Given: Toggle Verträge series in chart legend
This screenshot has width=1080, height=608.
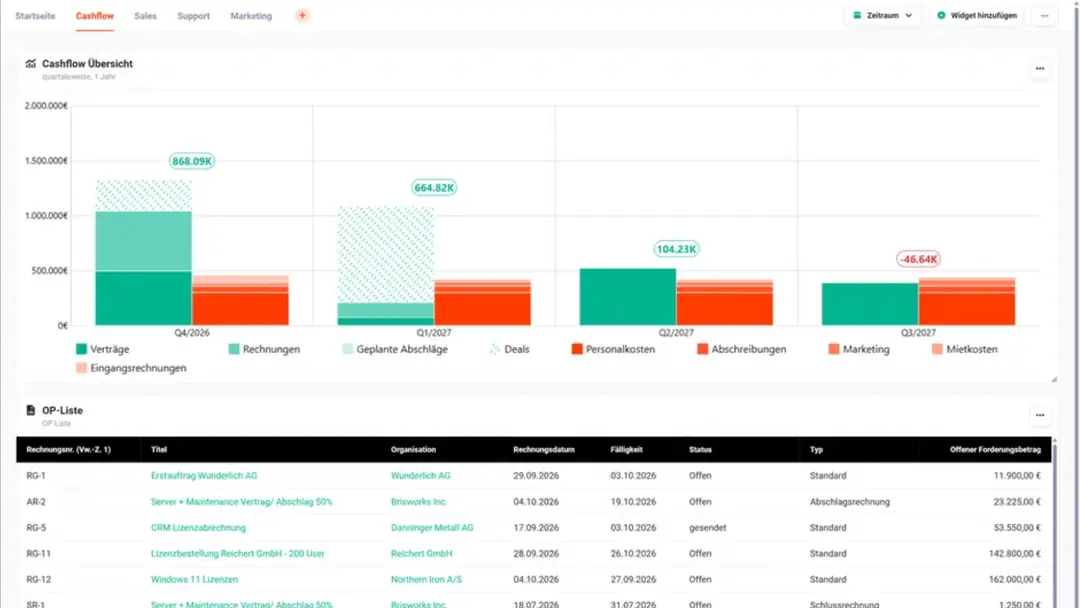Looking at the screenshot, I should pos(103,349).
